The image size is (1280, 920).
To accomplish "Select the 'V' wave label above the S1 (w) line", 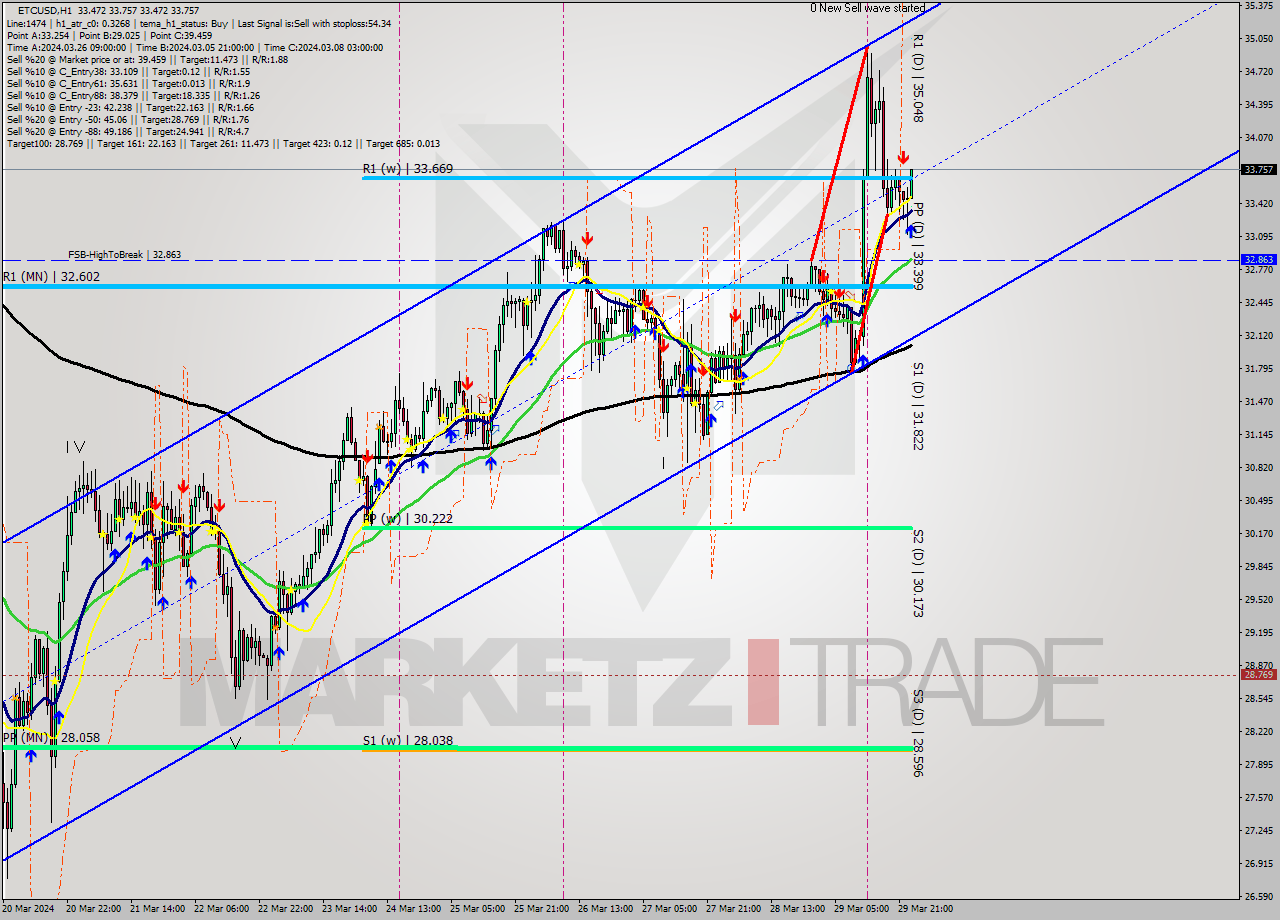I will (235, 743).
